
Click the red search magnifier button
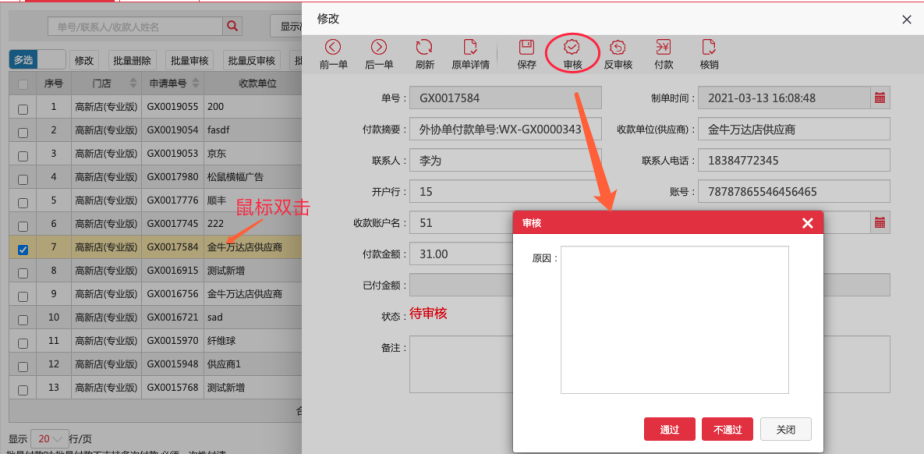coord(232,26)
